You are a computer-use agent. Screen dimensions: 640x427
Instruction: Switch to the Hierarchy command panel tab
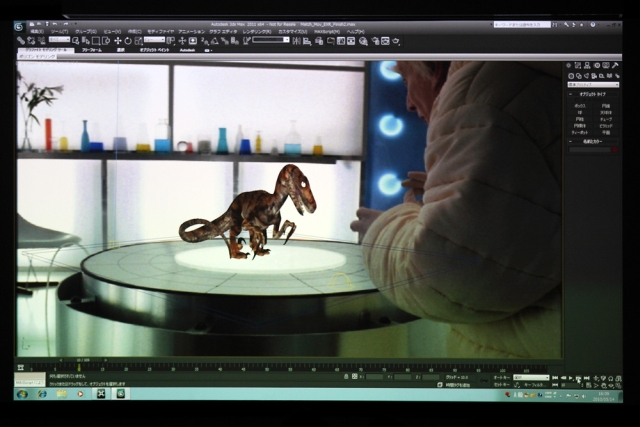tap(587, 65)
